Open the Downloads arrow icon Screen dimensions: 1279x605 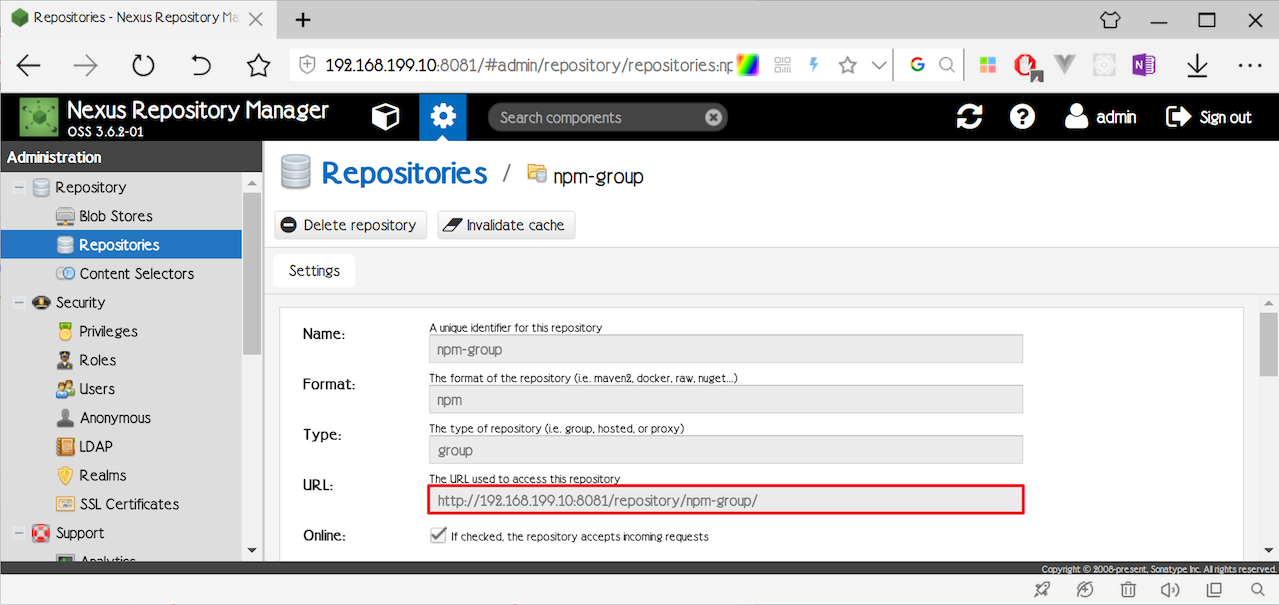(x=1197, y=66)
